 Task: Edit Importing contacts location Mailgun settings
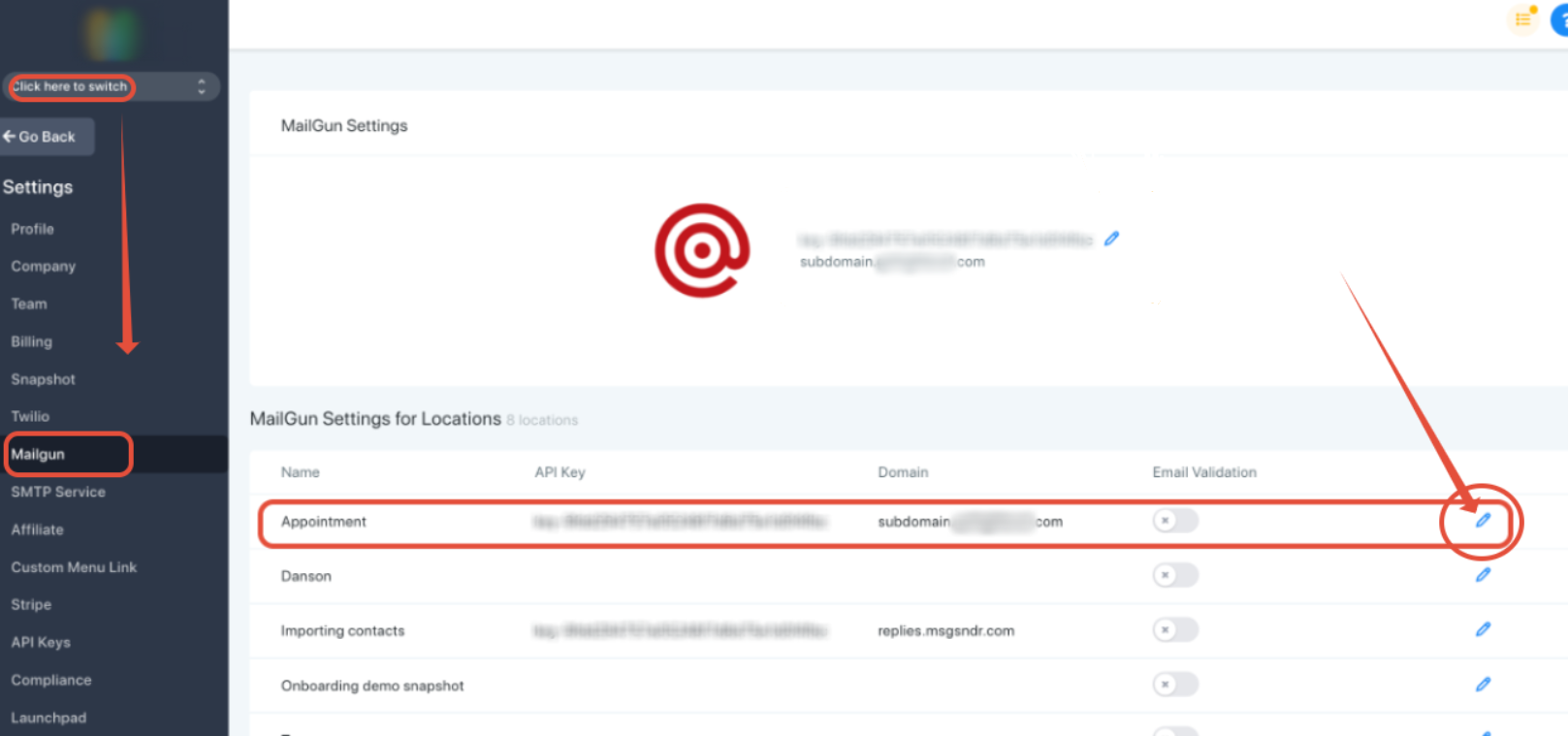pyautogui.click(x=1483, y=629)
